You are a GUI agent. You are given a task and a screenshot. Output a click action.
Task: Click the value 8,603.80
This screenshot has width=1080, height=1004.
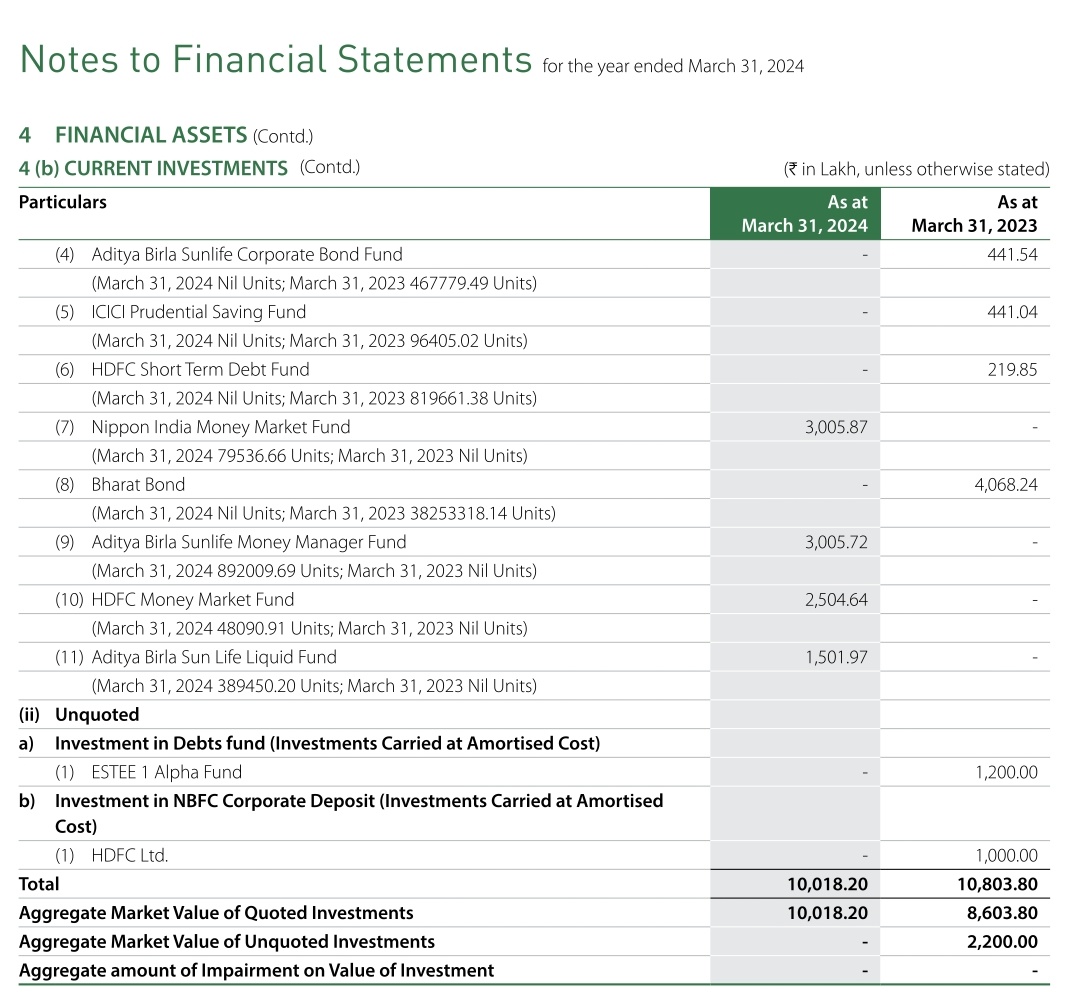(1002, 912)
